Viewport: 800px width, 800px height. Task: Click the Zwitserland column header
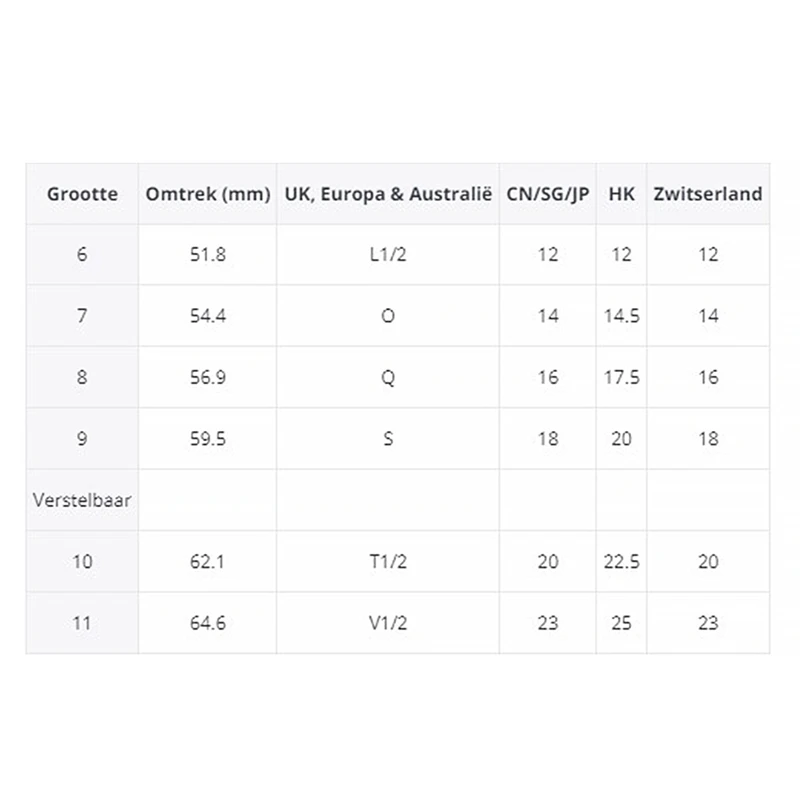(x=708, y=194)
